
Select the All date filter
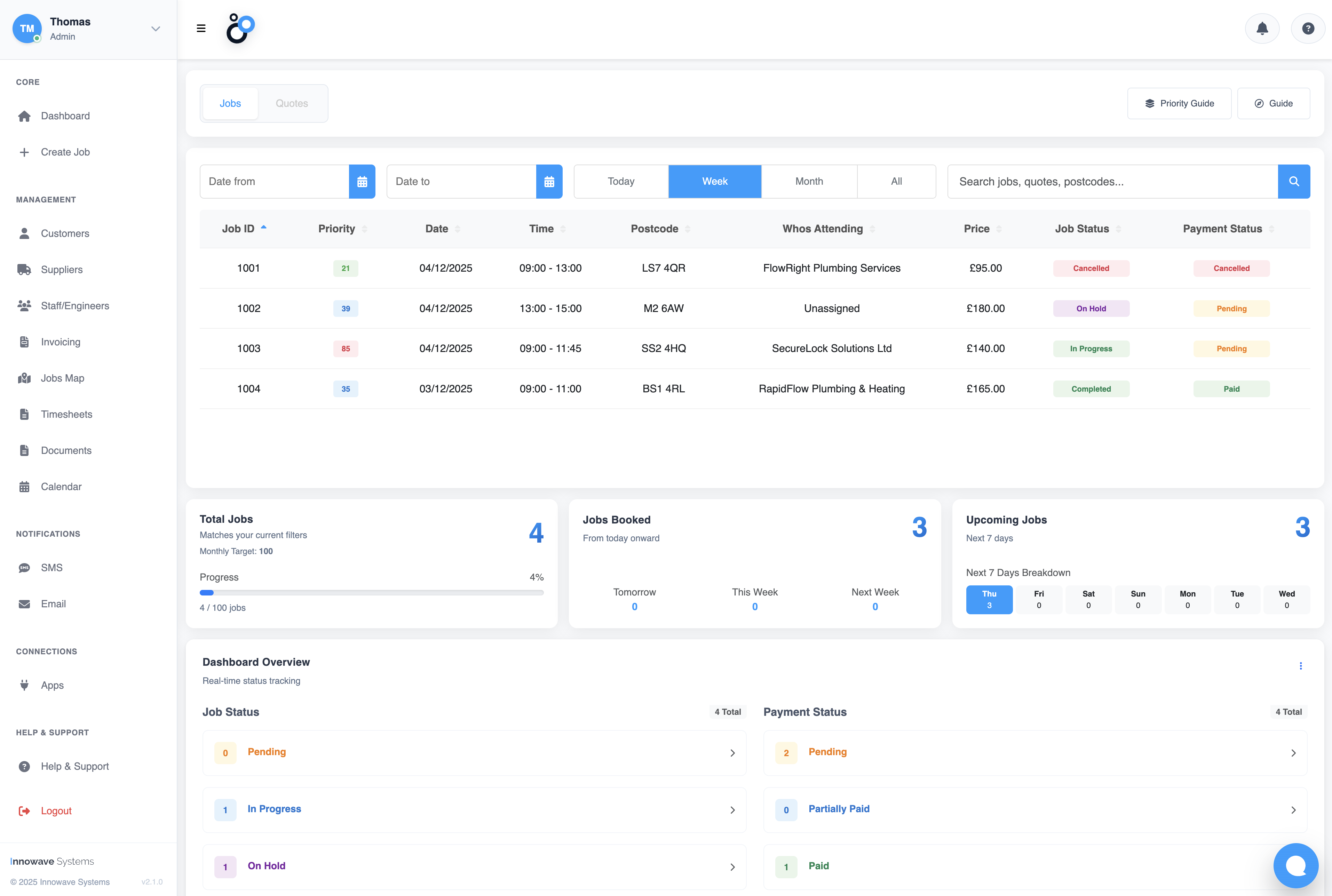pos(896,182)
